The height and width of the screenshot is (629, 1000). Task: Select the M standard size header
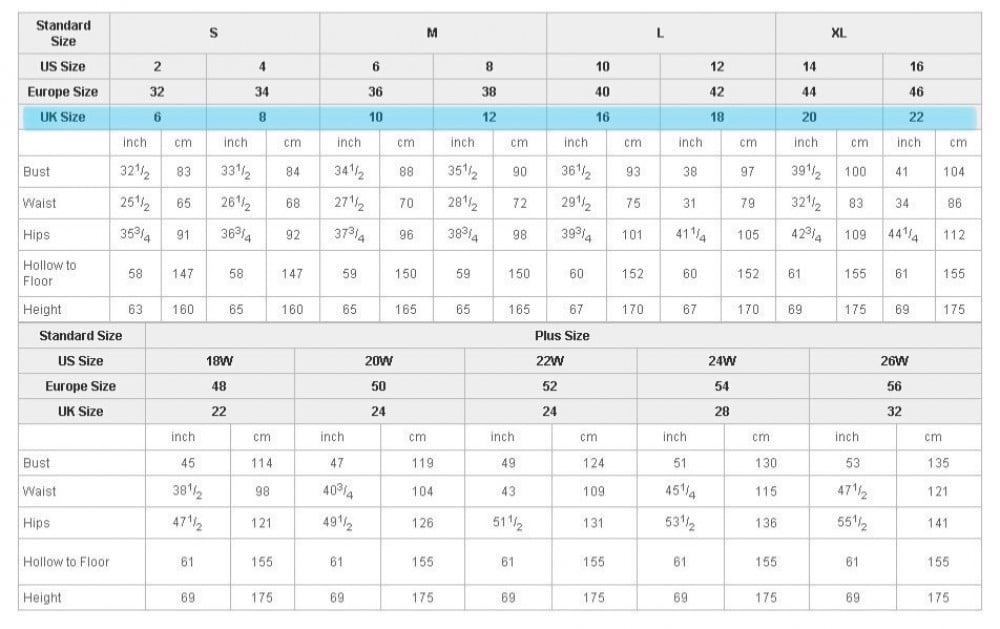[x=432, y=33]
